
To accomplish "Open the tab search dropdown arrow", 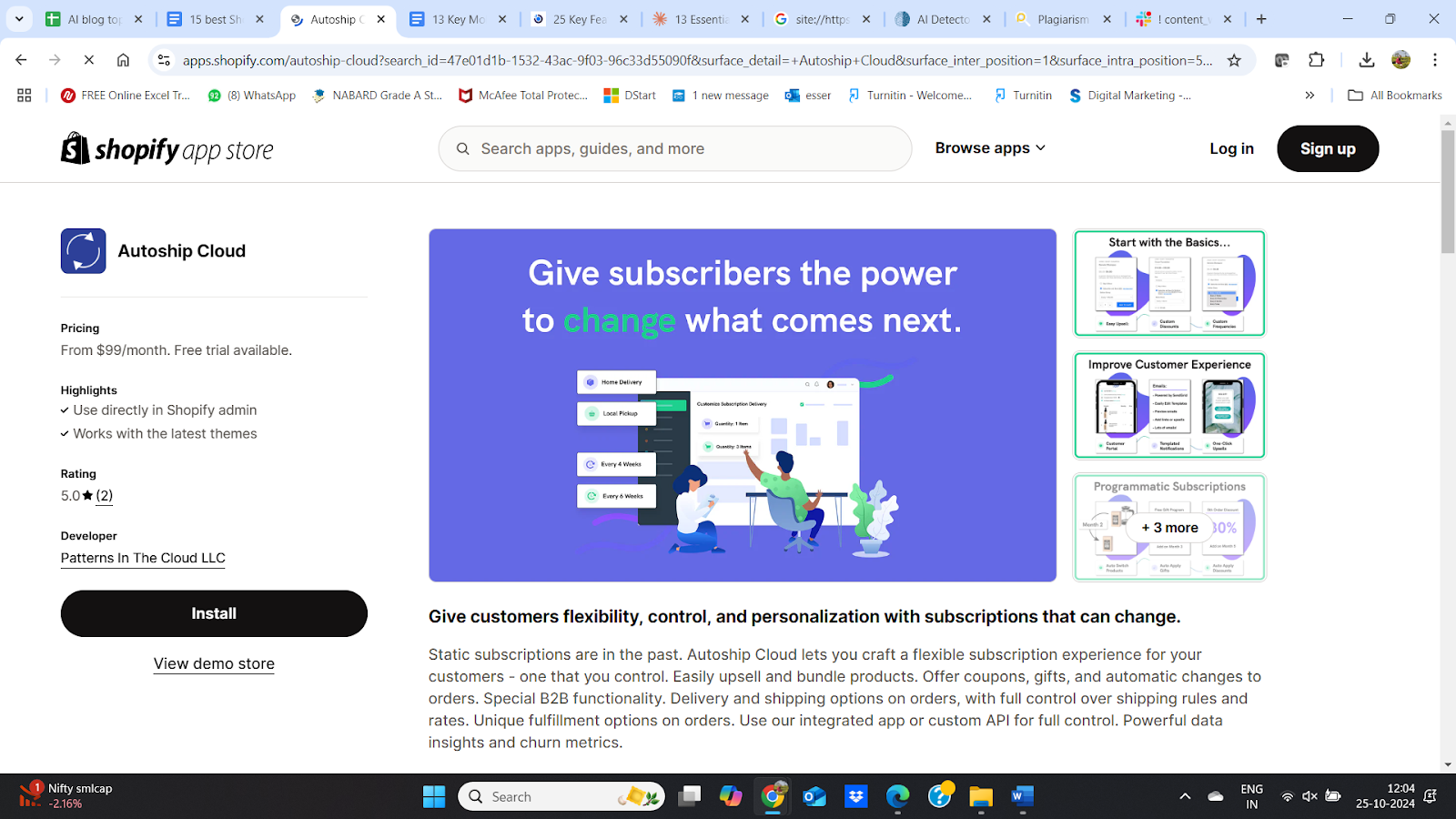I will [19, 18].
